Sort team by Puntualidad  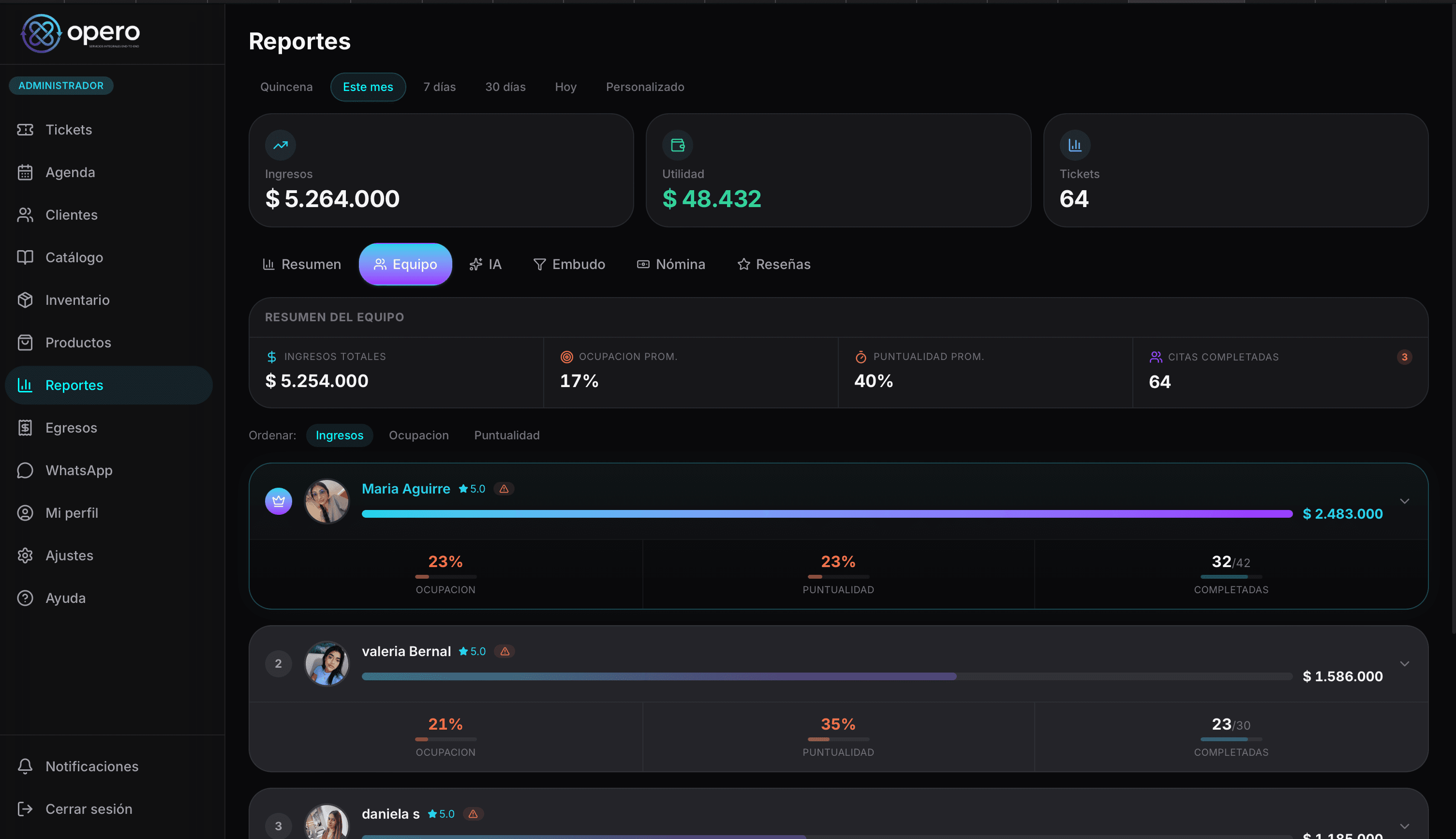506,435
